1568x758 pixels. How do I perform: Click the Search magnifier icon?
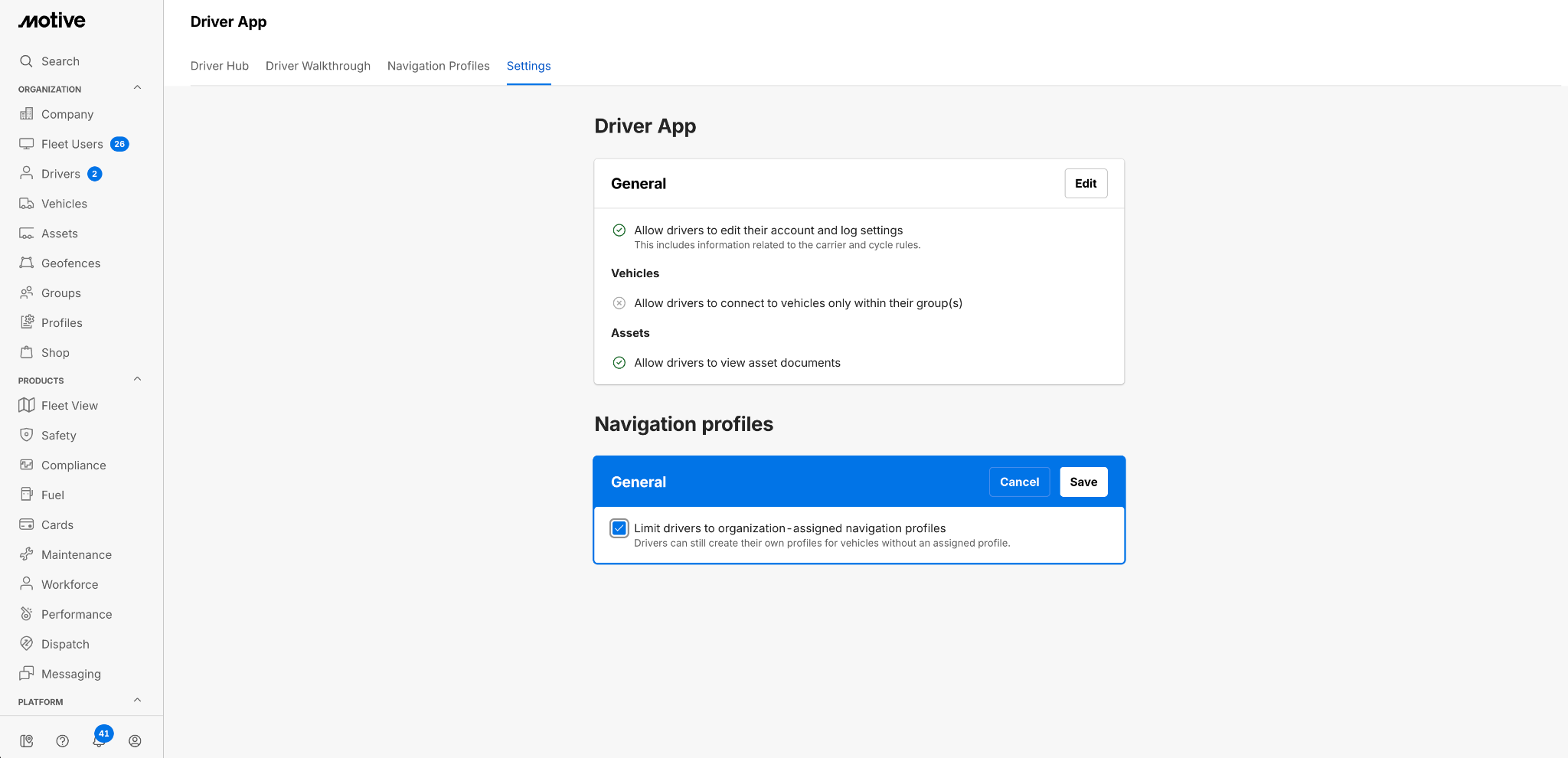coord(26,61)
